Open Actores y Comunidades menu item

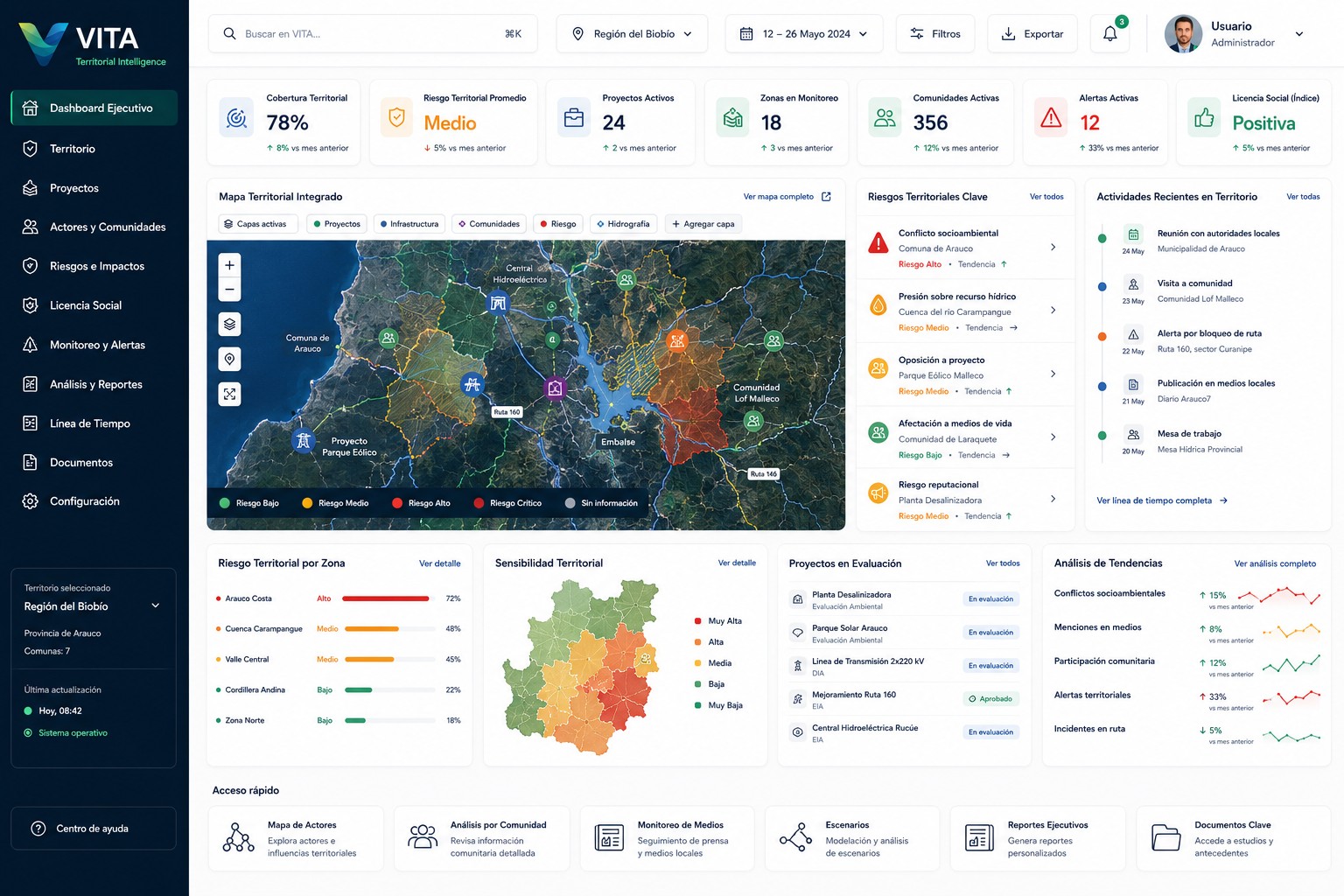point(94,227)
